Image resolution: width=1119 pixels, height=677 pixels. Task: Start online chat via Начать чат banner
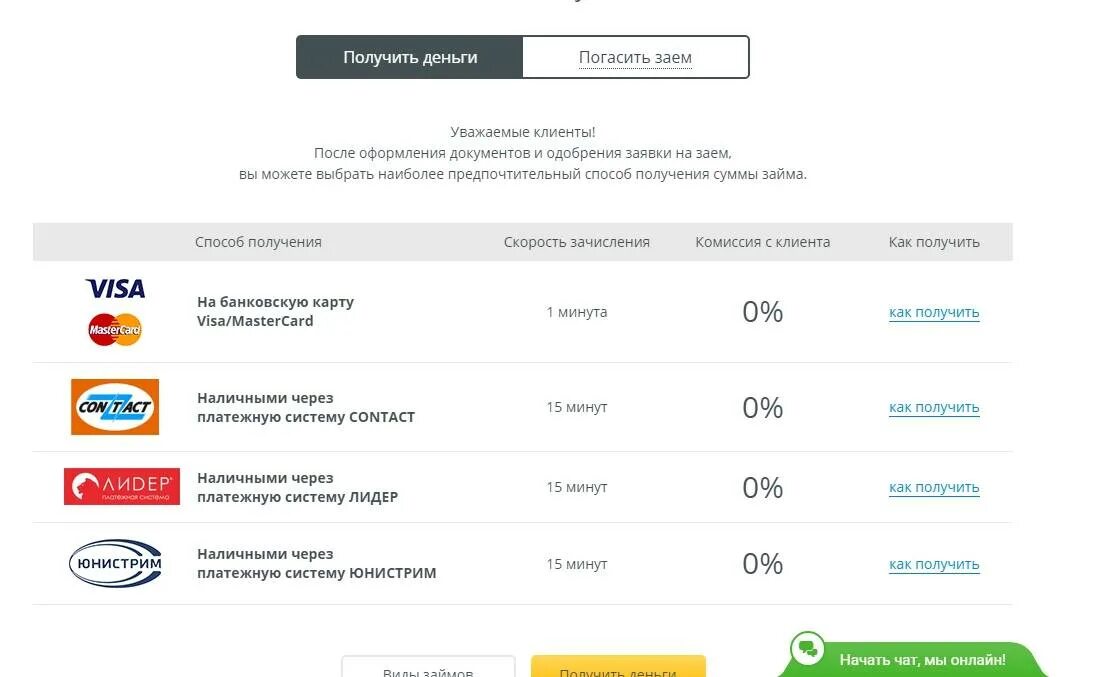pos(922,660)
